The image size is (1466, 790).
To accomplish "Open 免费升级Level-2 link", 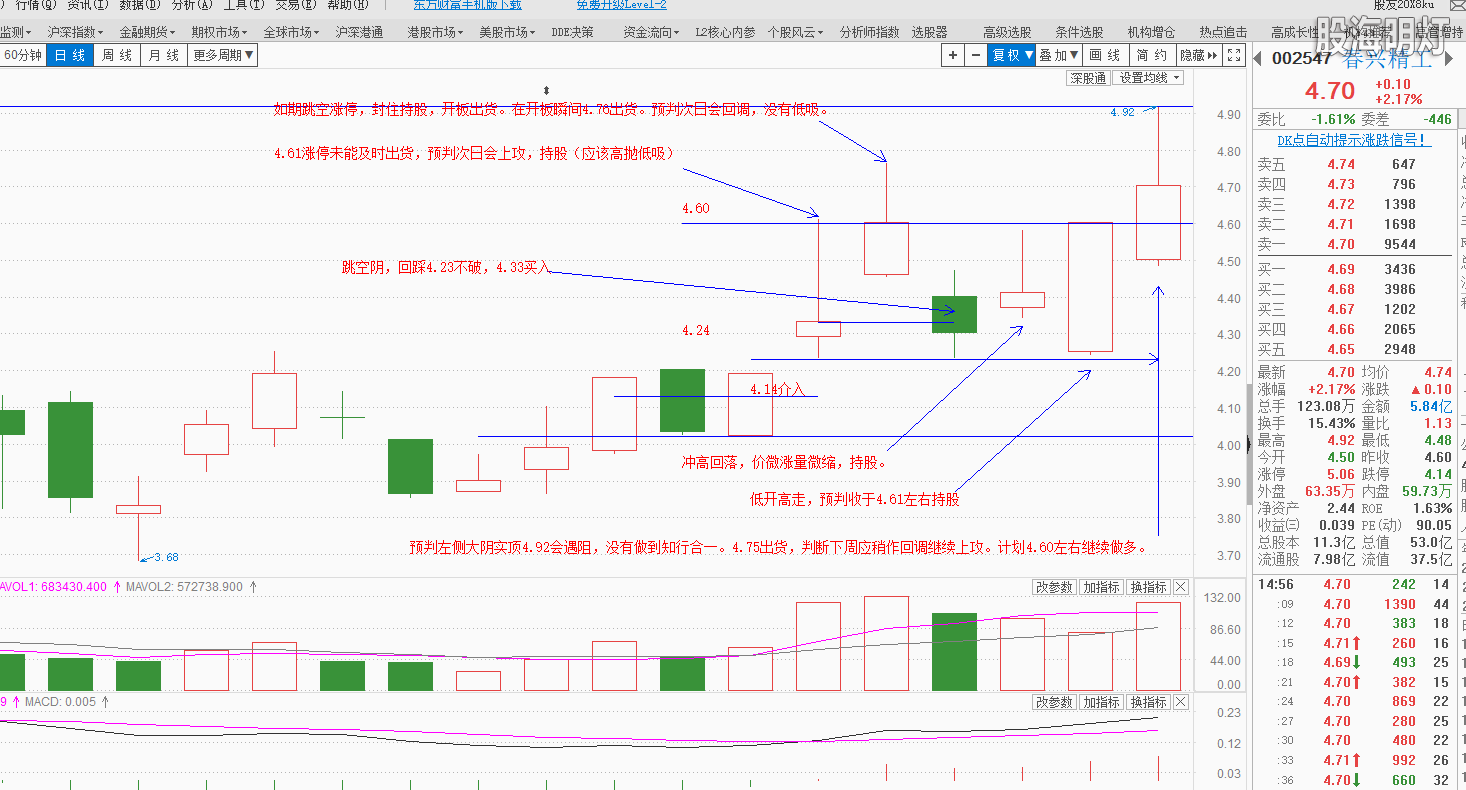I will coord(621,5).
